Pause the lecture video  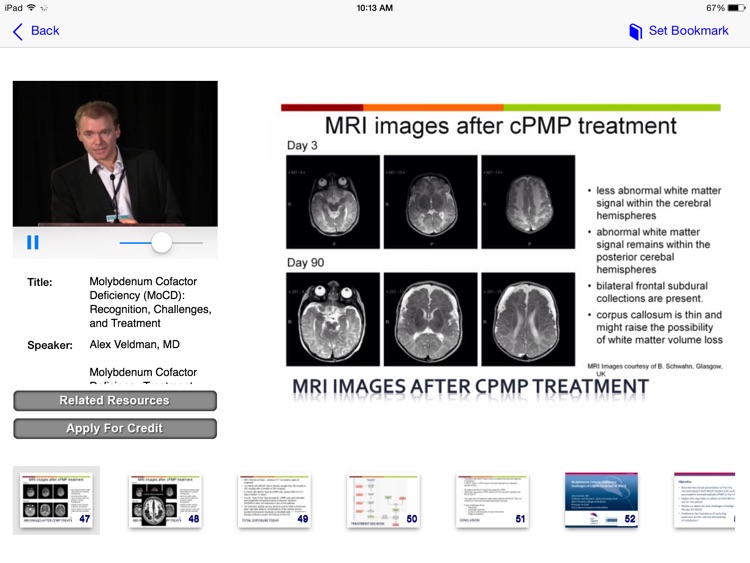(33, 242)
